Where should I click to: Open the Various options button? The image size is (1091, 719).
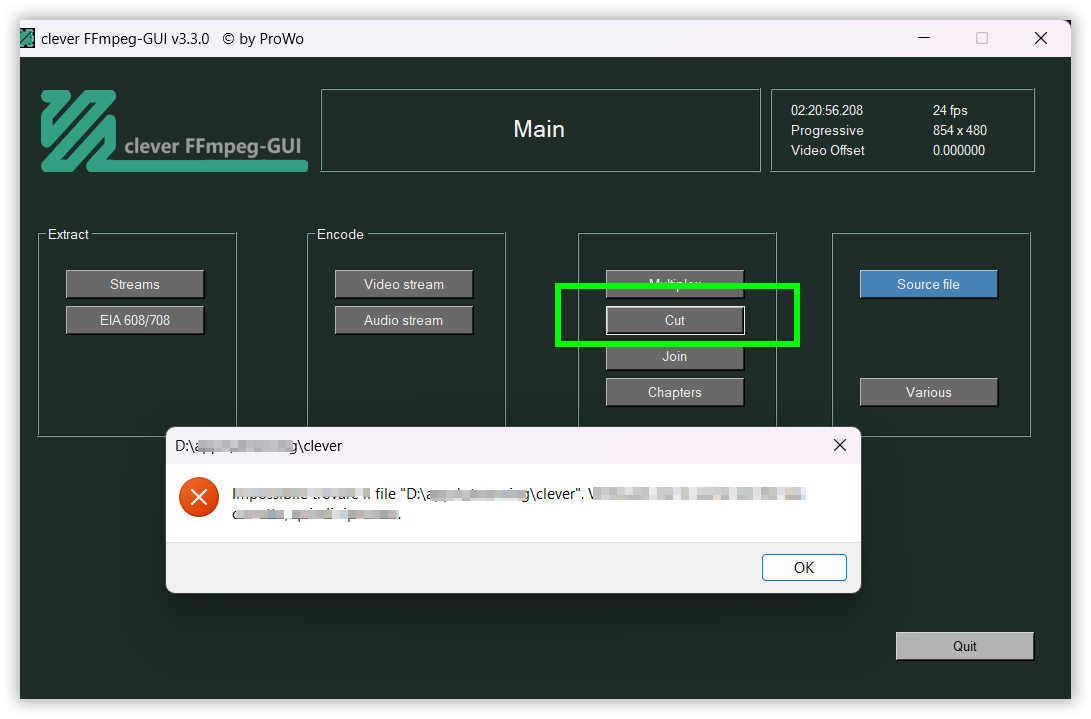click(928, 392)
